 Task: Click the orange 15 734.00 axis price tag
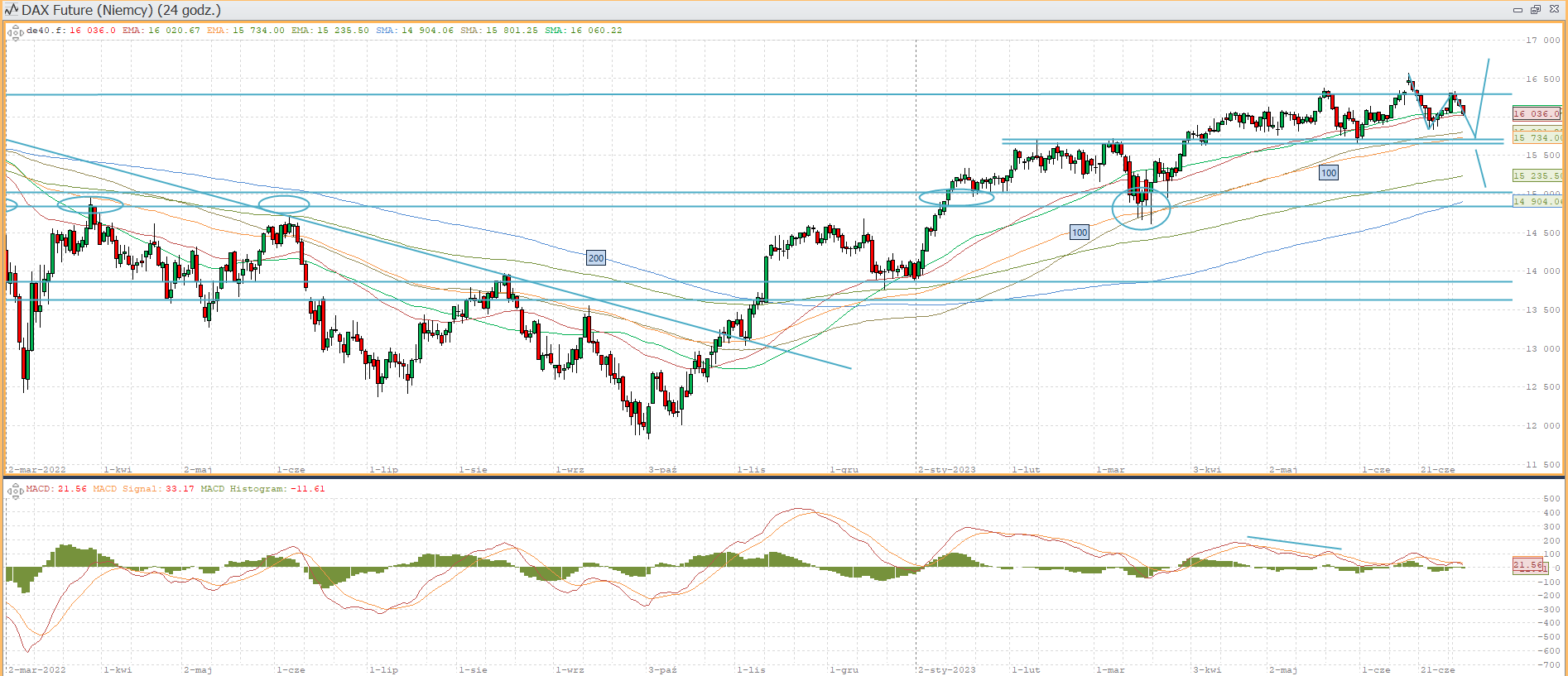1537,137
